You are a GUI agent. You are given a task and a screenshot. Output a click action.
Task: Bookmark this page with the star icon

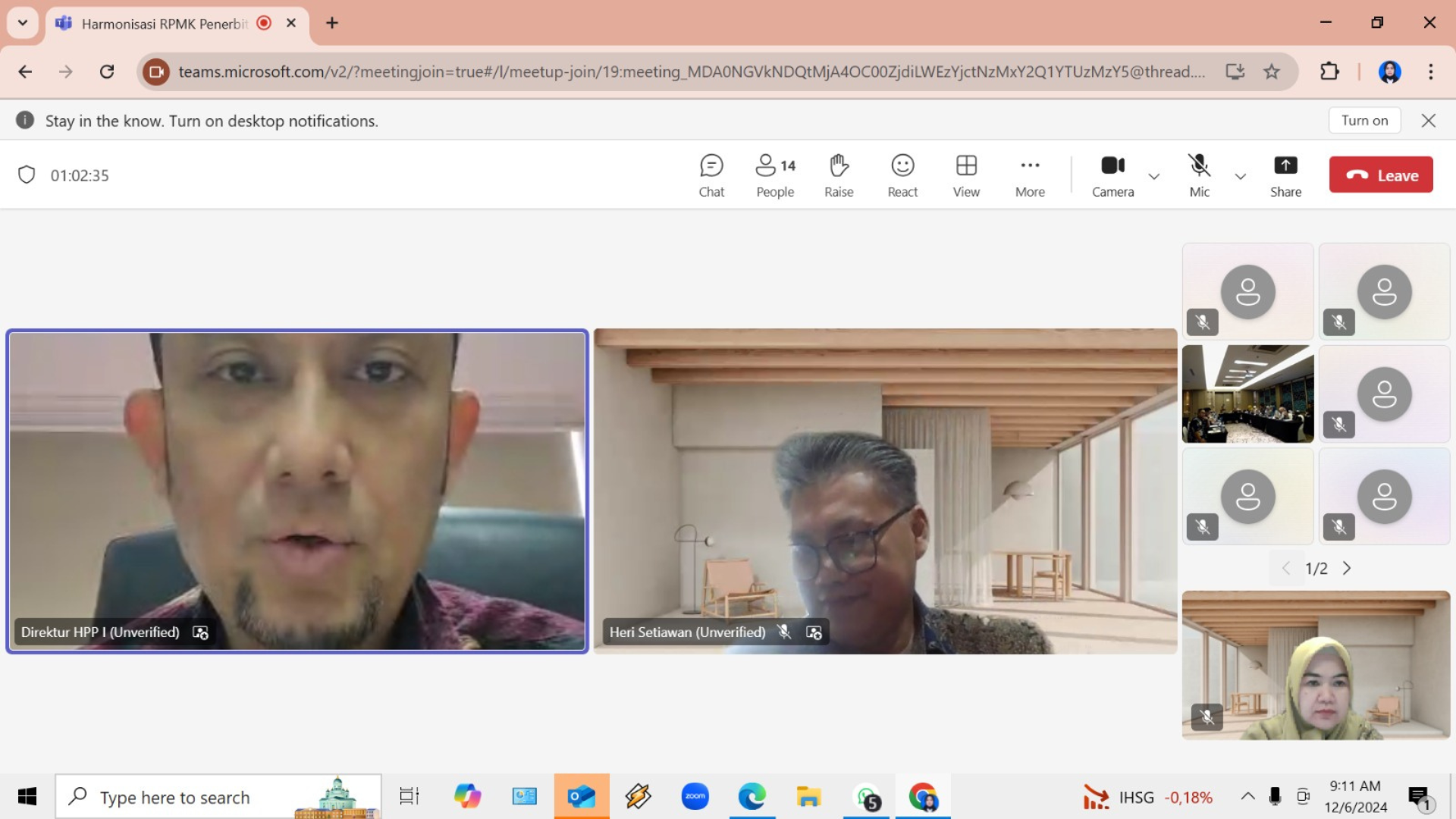[1272, 72]
